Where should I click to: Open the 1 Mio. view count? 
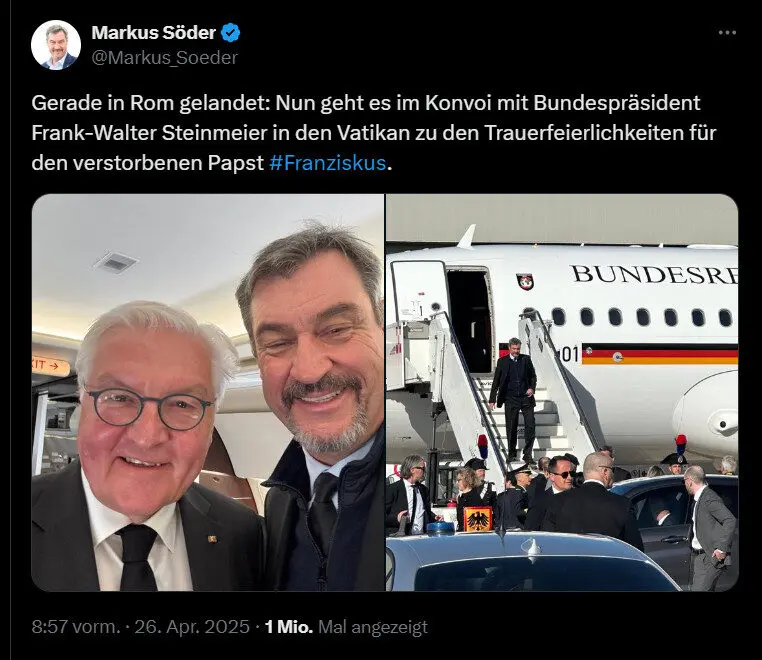[x=289, y=627]
